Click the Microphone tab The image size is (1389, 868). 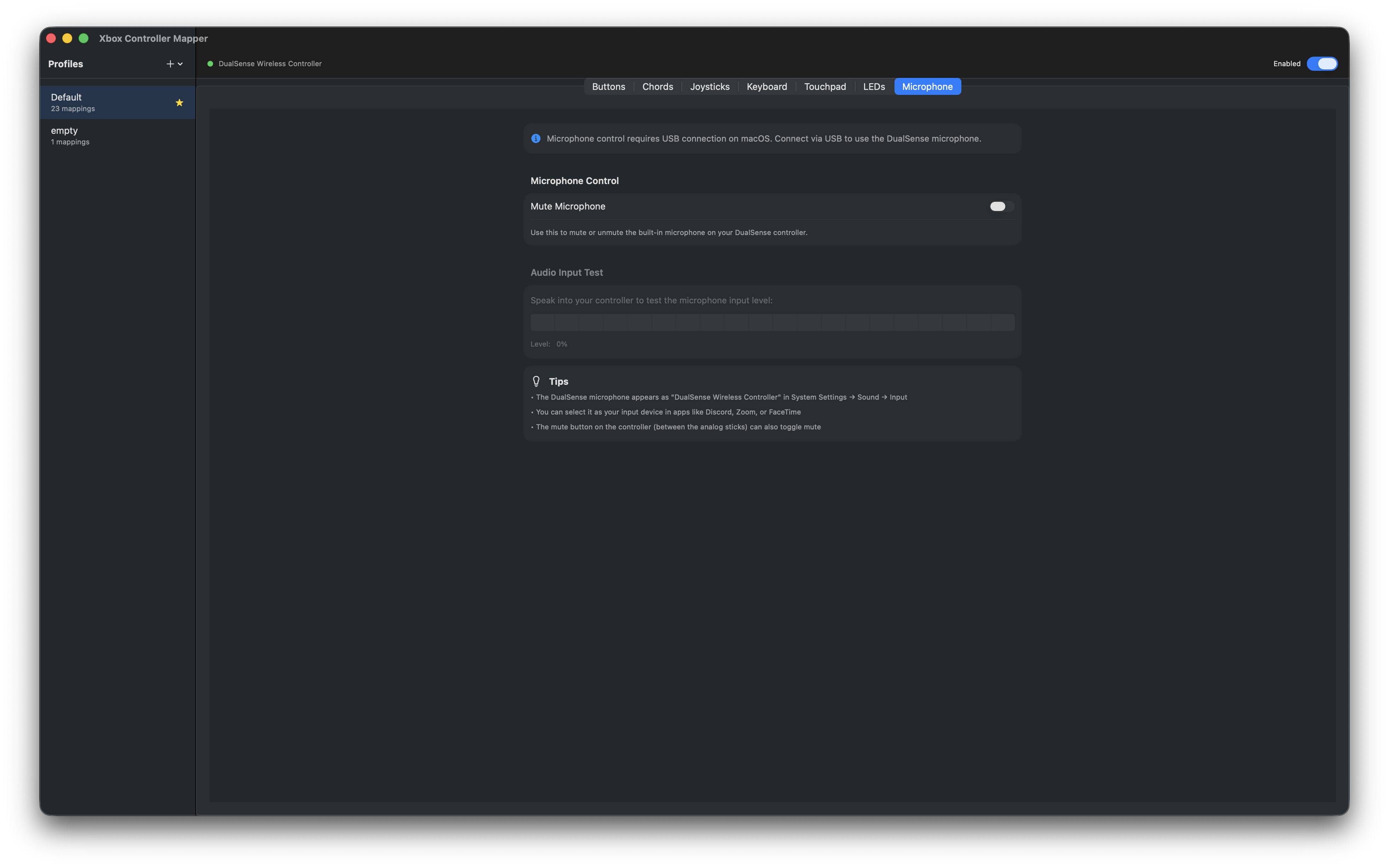click(927, 87)
